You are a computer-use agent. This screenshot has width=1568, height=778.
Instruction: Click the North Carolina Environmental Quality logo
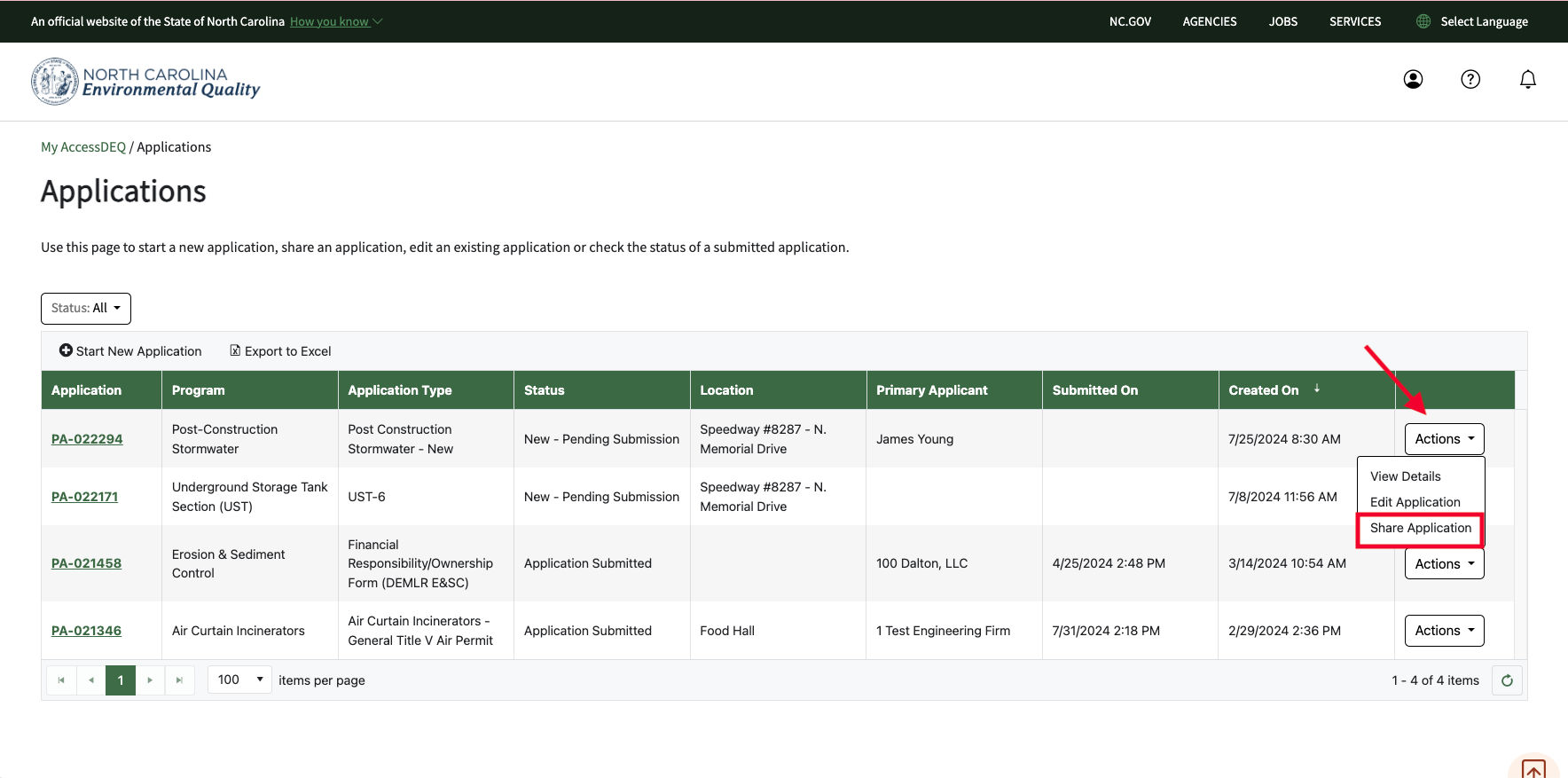(x=145, y=82)
